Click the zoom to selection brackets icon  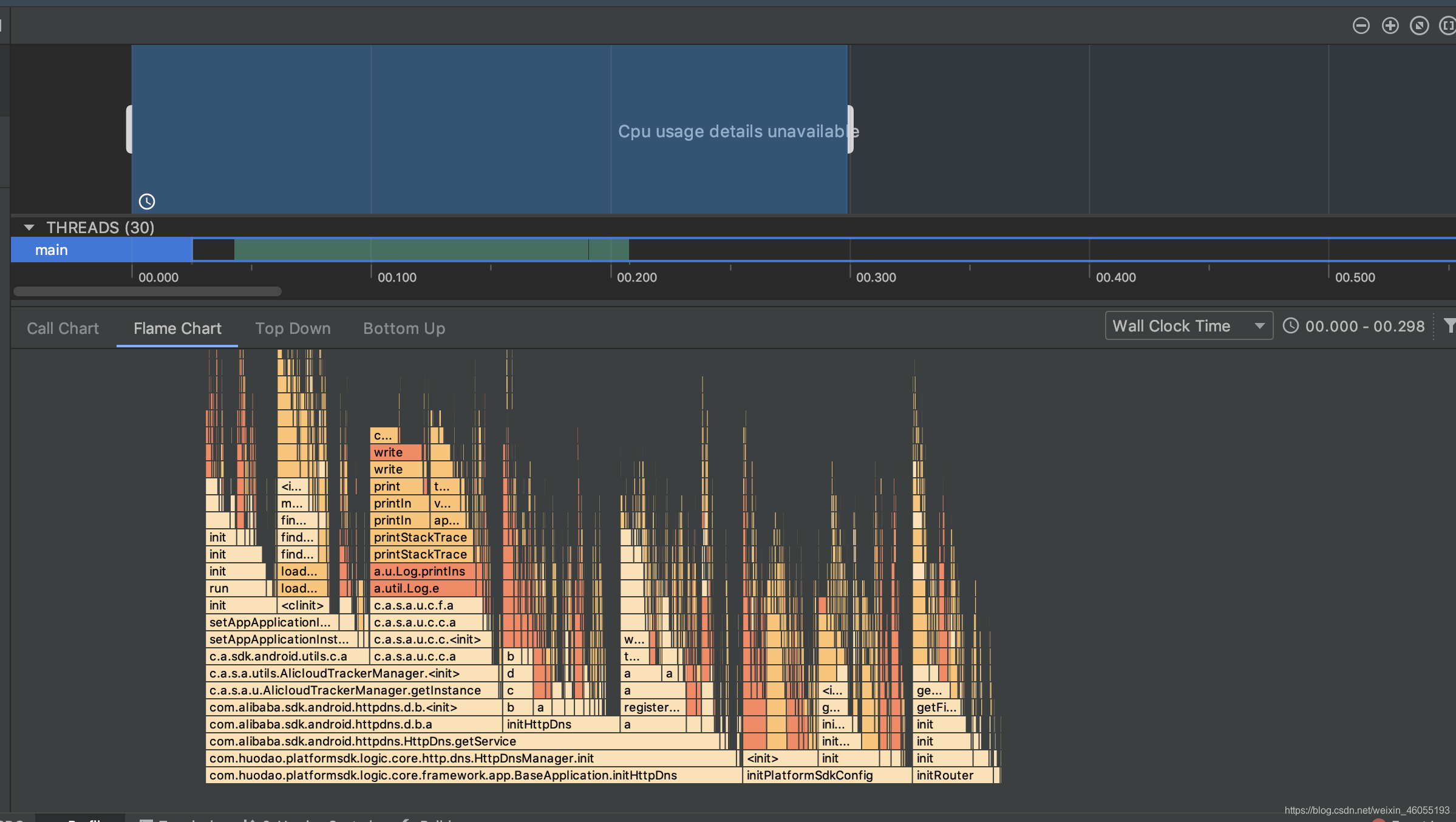[x=1447, y=25]
